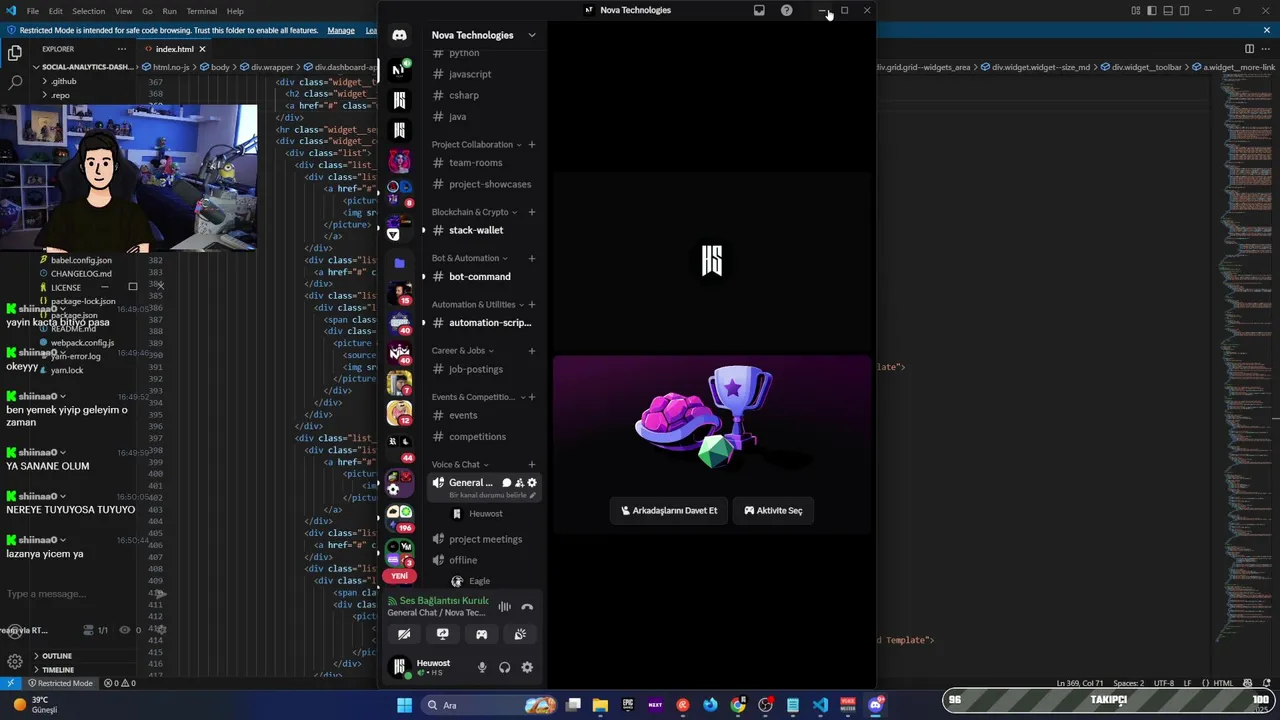Edit General voice channel settings gear

coord(532,483)
